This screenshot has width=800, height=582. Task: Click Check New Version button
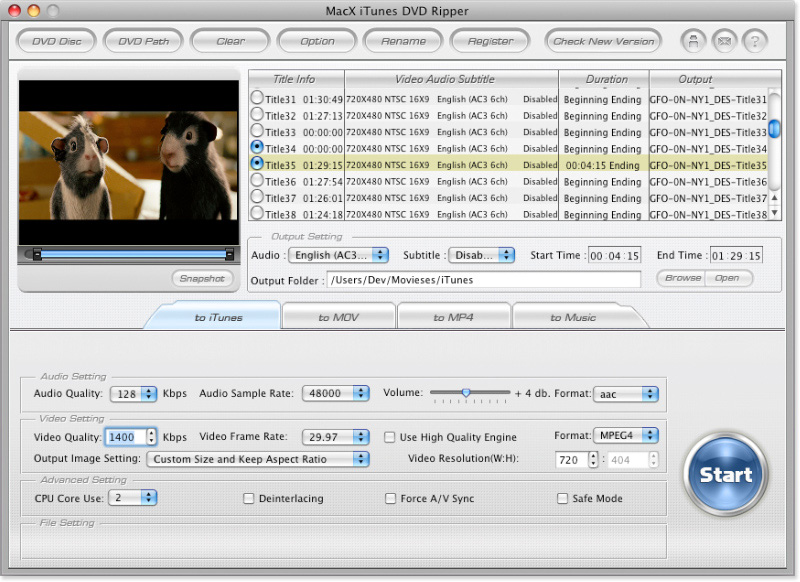(x=604, y=41)
